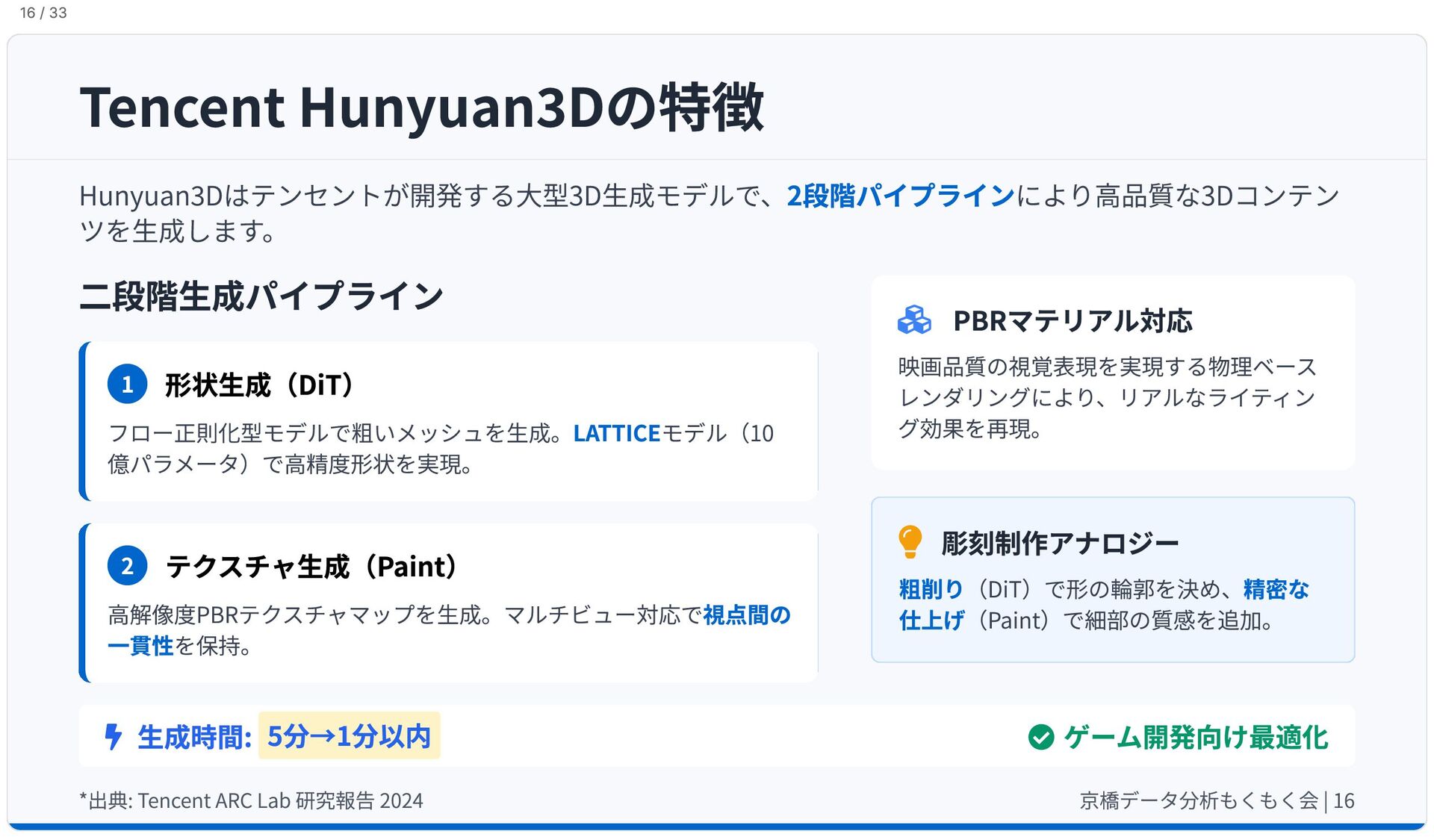This screenshot has height=840, width=1434.
Task: Click the description starting フロー正則化型モデル
Action: tap(441, 449)
